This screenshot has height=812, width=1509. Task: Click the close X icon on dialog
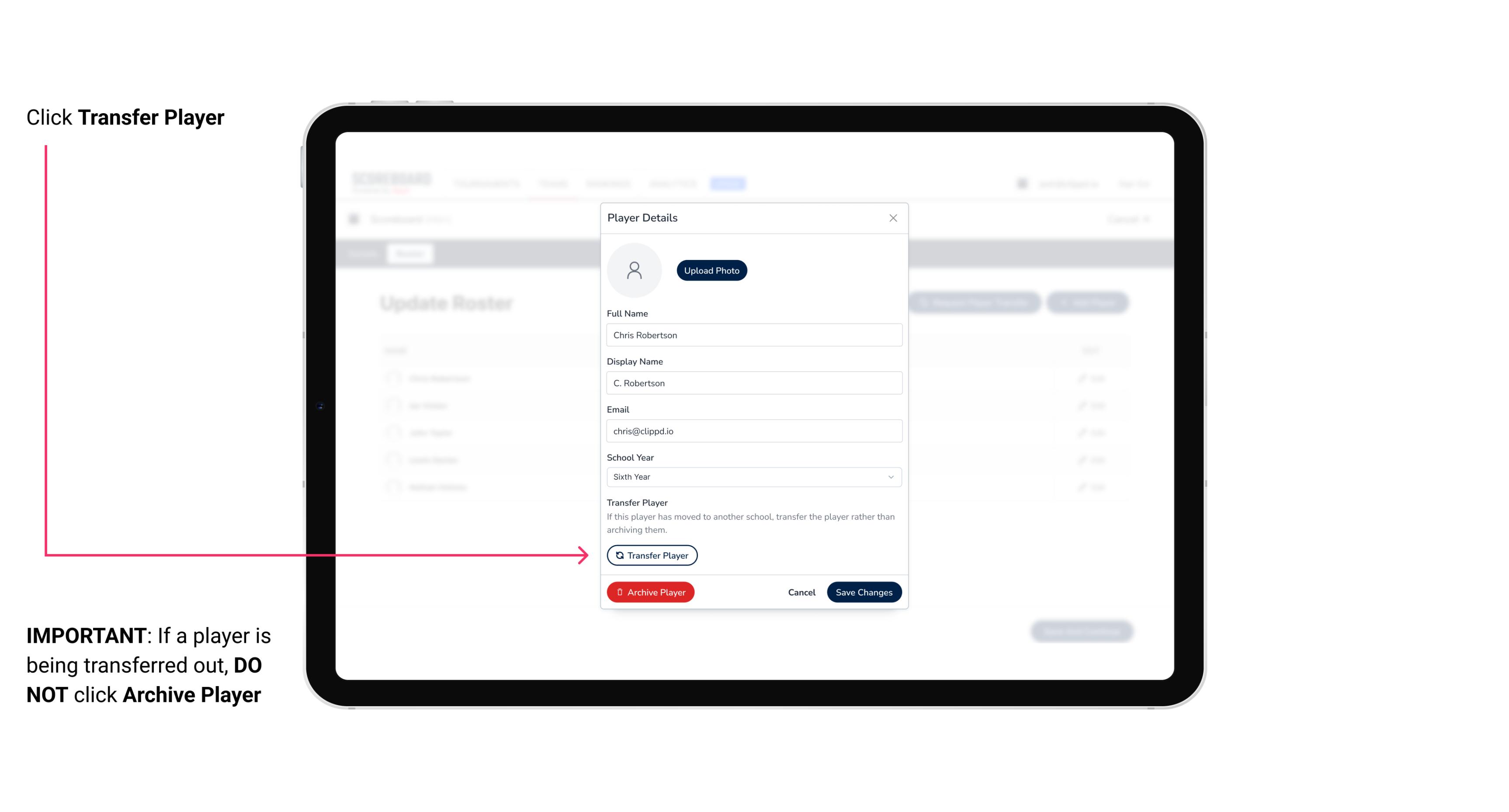(x=893, y=218)
